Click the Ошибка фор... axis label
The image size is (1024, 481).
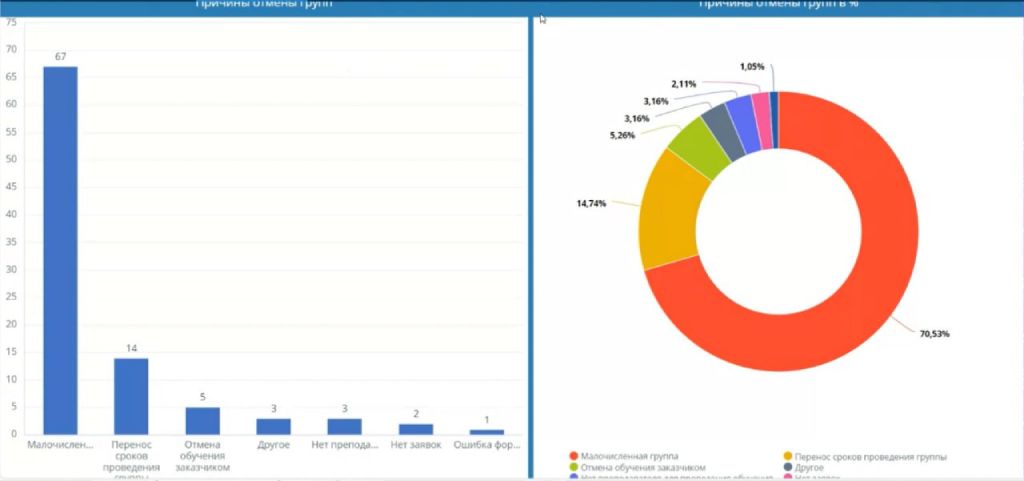click(x=487, y=445)
